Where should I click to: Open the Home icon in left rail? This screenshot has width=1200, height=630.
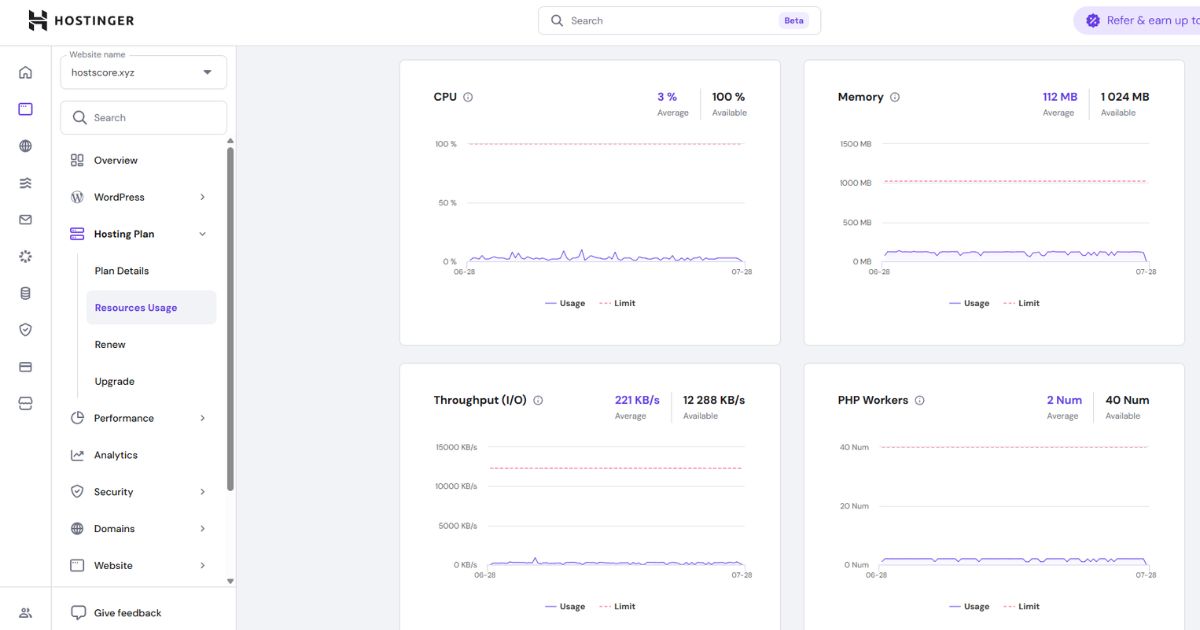coord(25,72)
